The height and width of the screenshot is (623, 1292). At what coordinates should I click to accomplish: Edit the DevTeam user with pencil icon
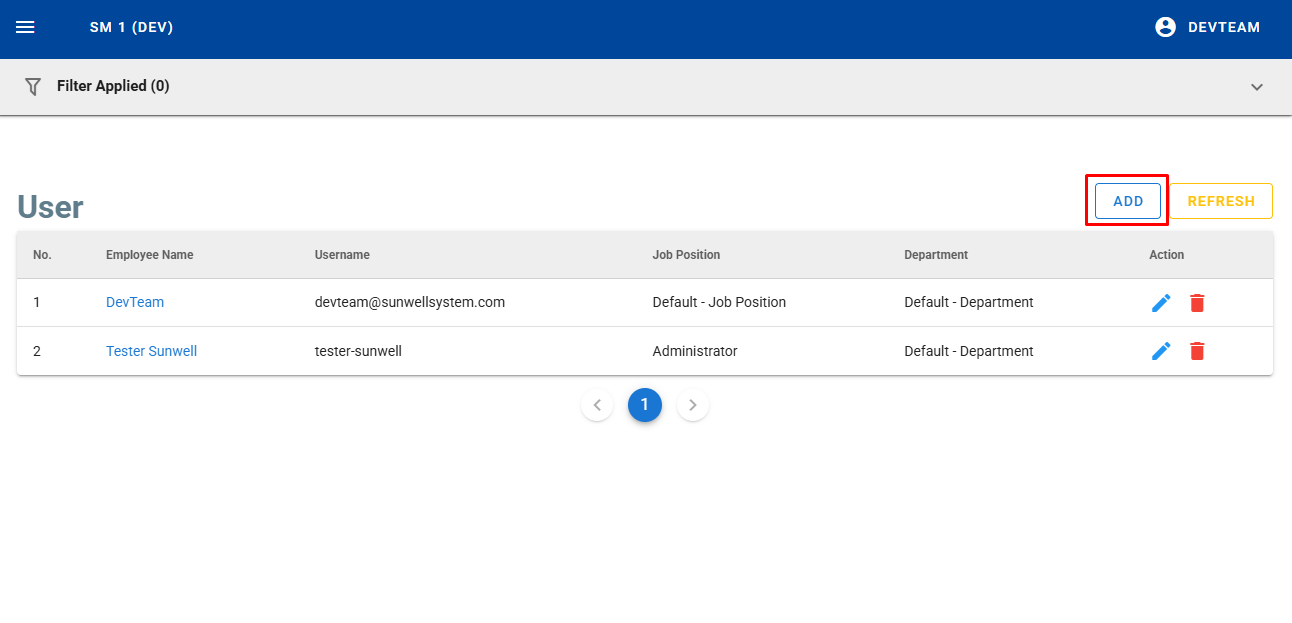[1161, 303]
